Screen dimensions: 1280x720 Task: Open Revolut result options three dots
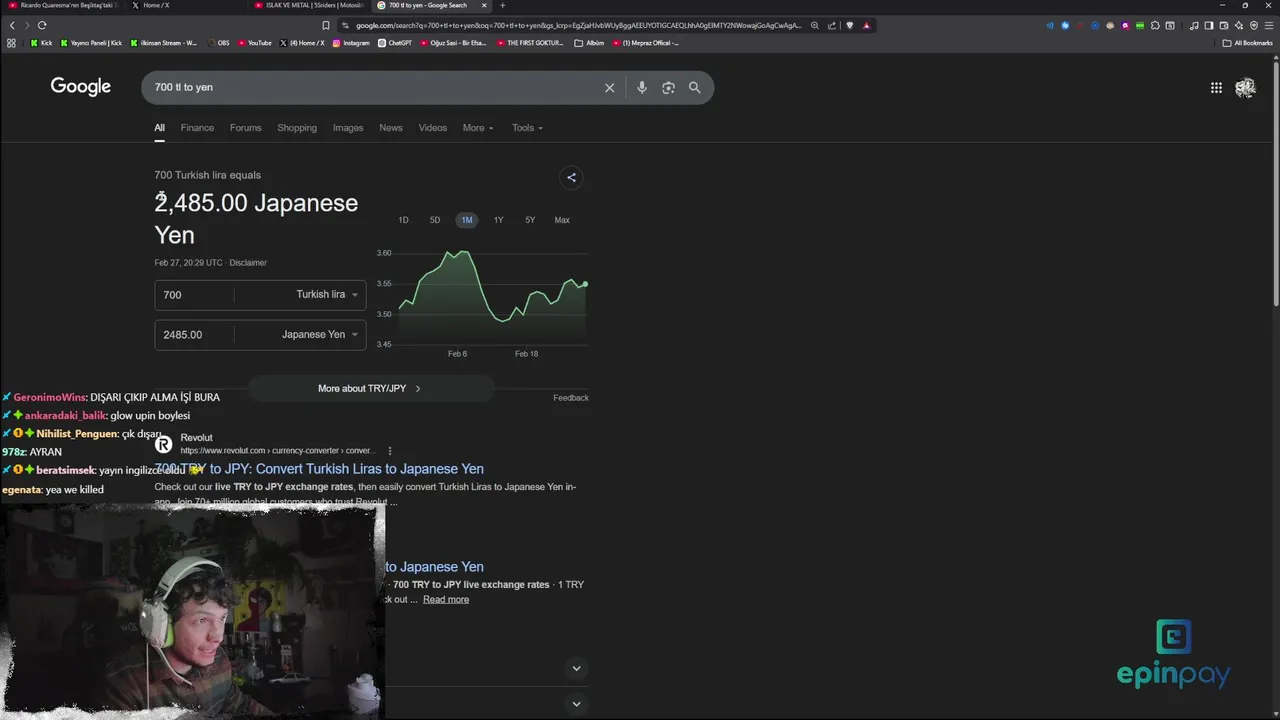(x=390, y=451)
